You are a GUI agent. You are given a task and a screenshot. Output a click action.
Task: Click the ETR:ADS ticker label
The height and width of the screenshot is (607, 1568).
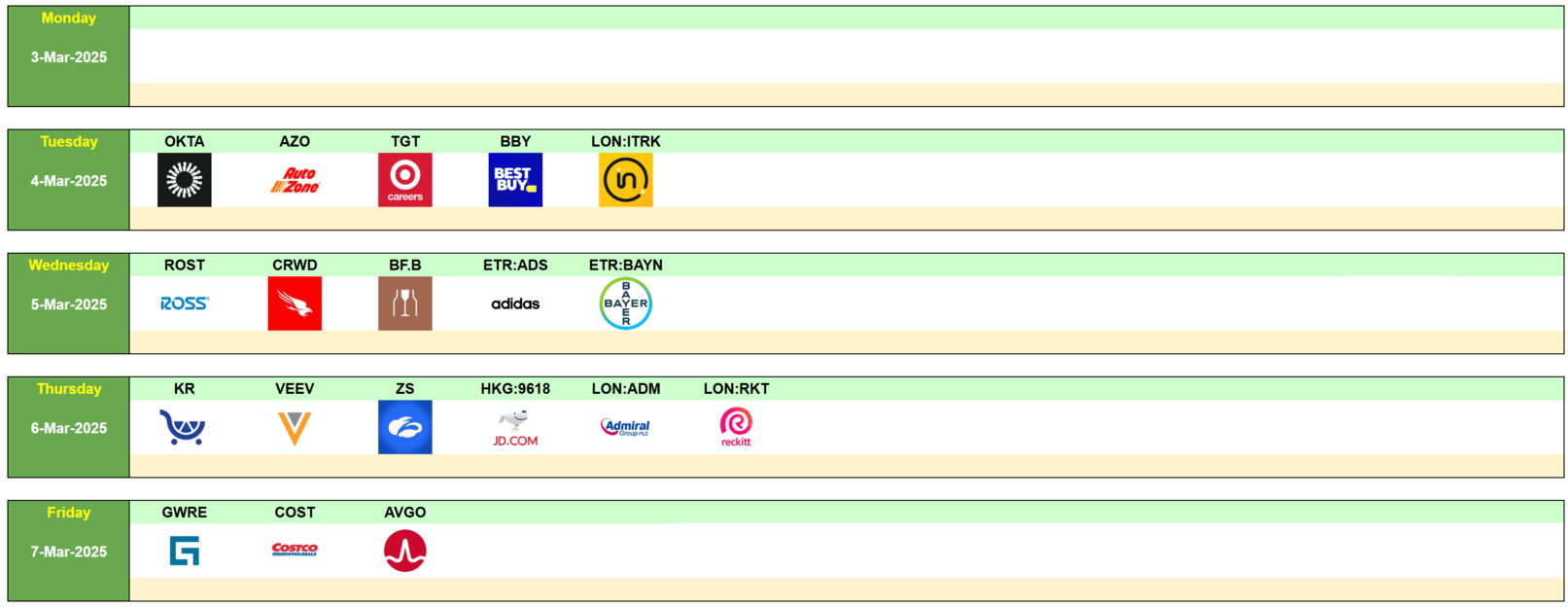515,265
